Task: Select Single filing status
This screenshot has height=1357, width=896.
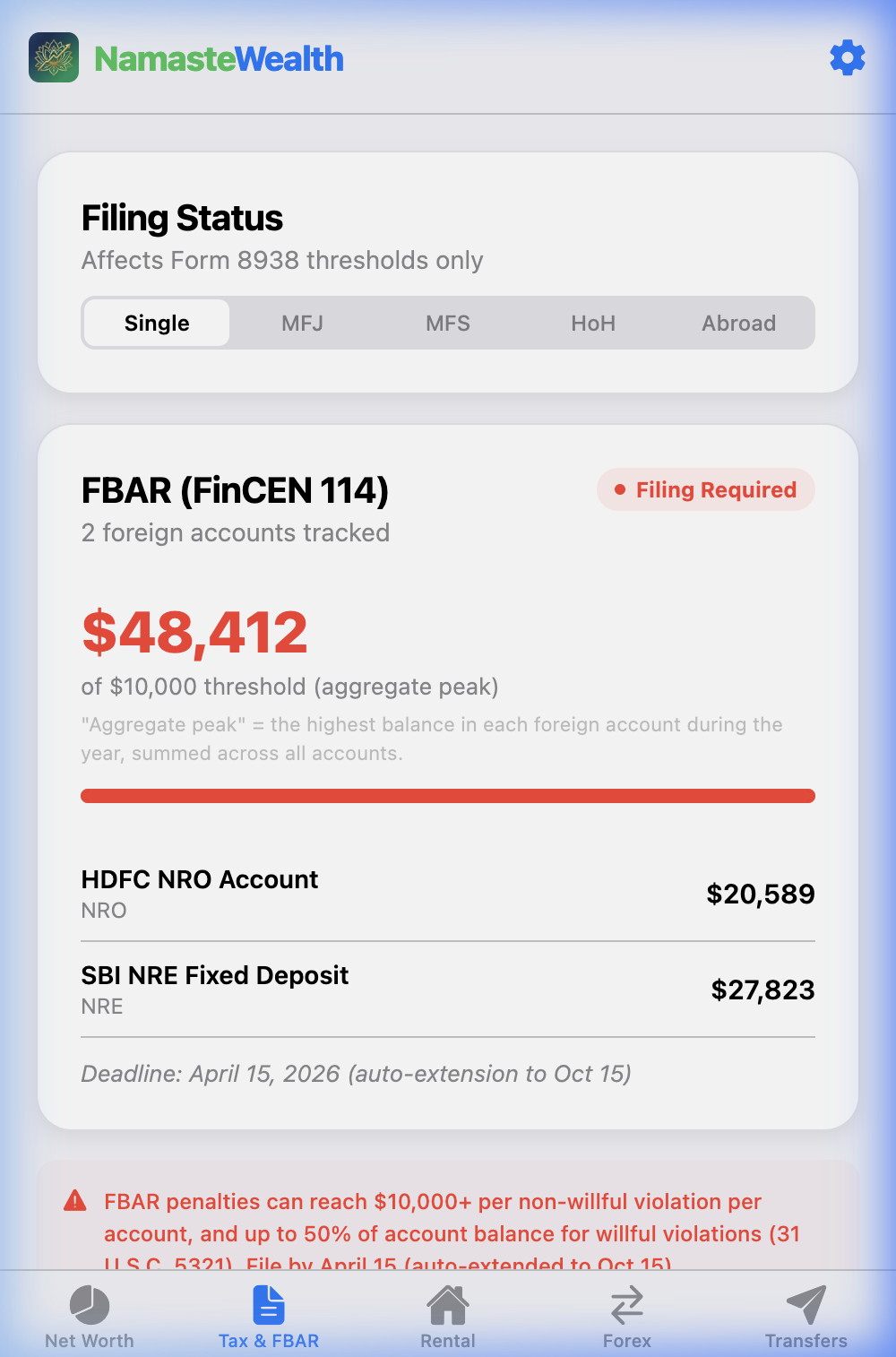Action: (x=157, y=324)
